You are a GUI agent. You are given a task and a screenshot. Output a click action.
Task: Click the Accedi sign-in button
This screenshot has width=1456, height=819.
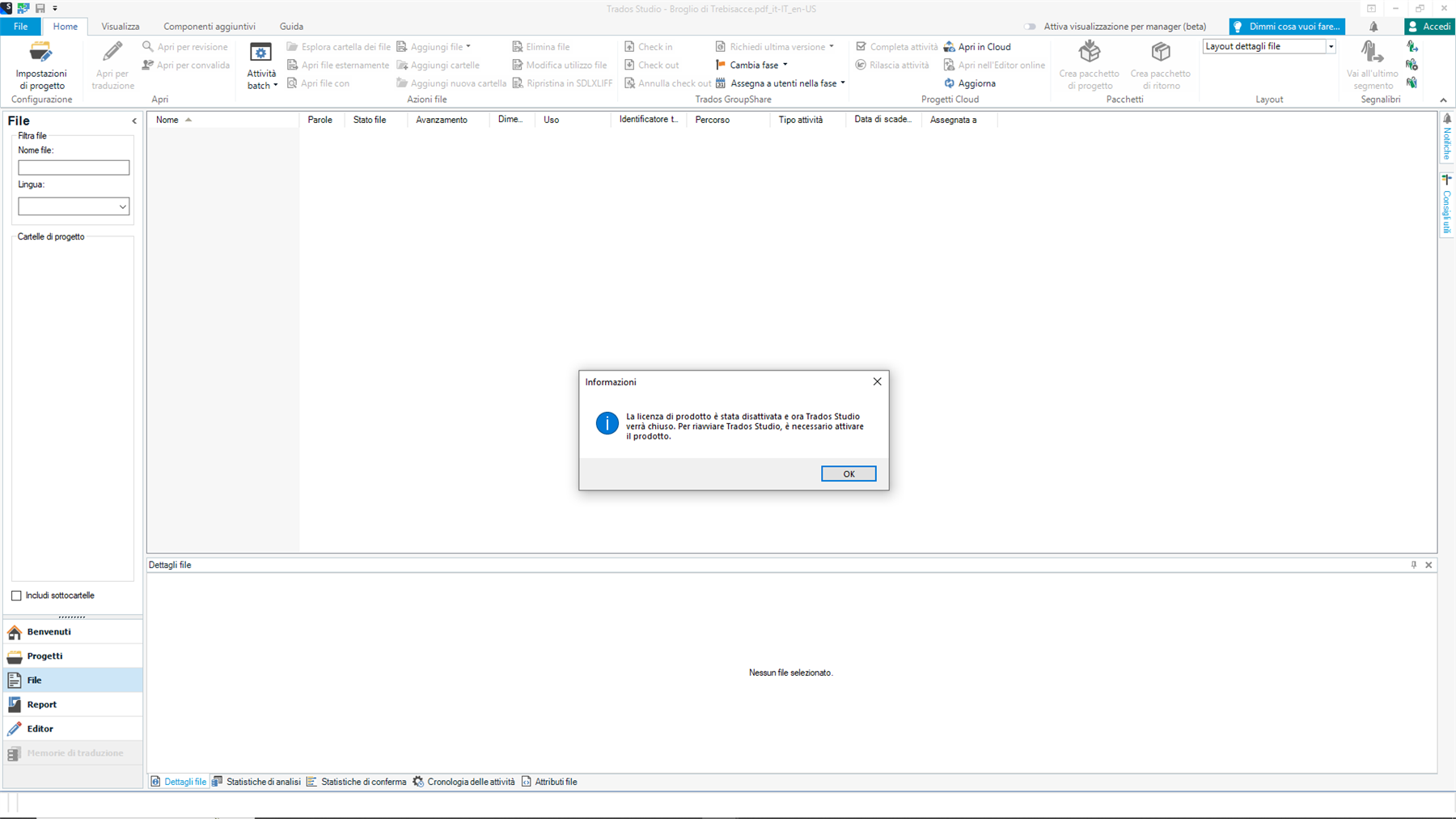[x=1429, y=27]
